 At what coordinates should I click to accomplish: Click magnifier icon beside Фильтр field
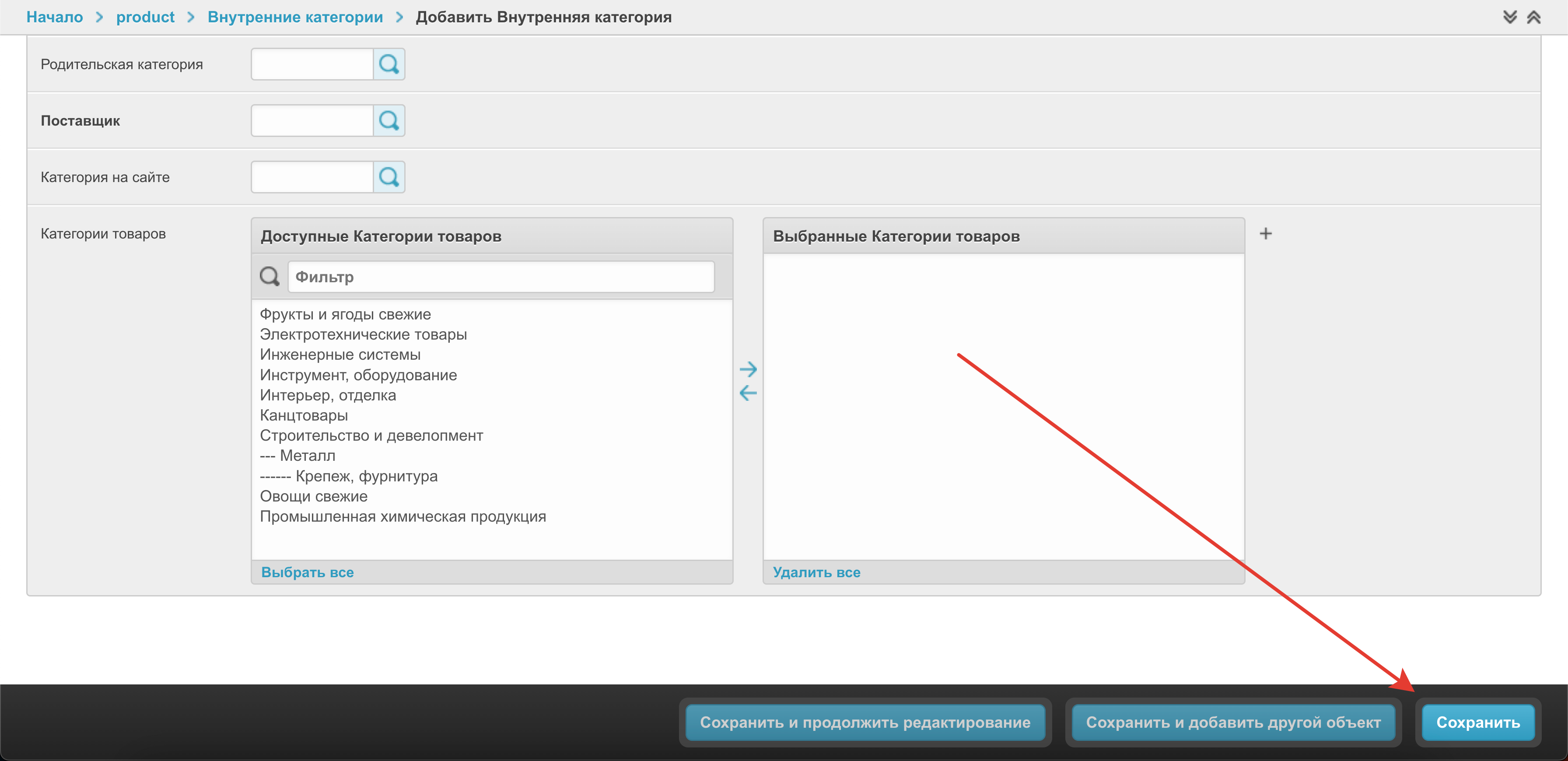[269, 277]
